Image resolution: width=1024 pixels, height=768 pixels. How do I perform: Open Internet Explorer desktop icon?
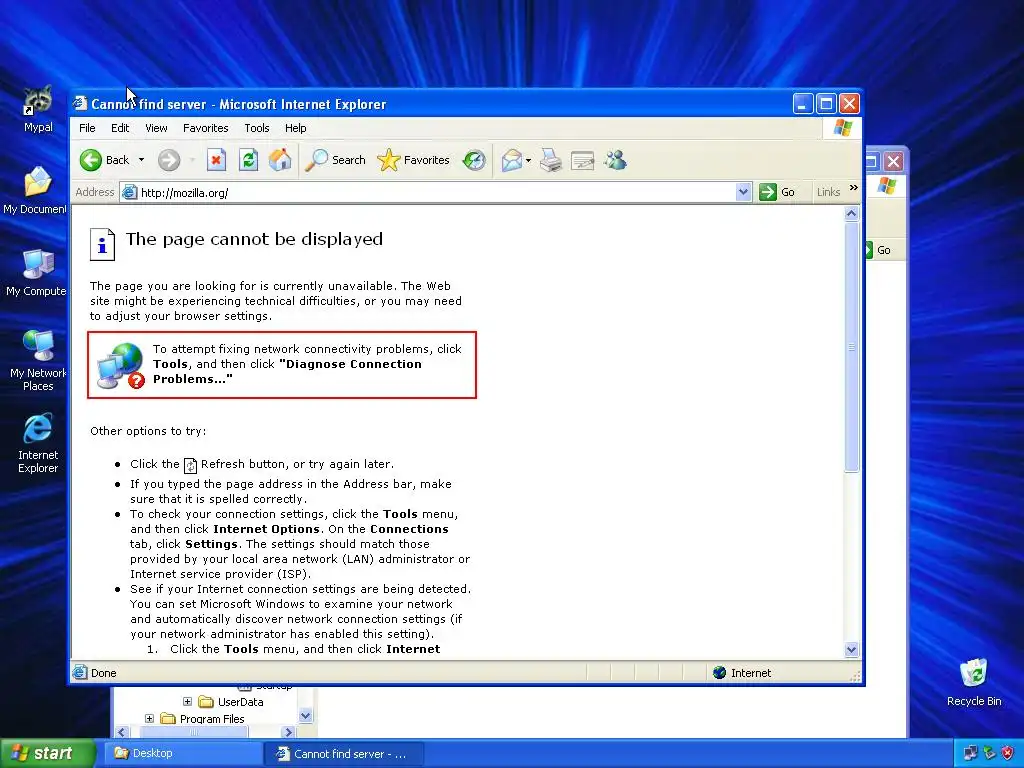(x=38, y=443)
